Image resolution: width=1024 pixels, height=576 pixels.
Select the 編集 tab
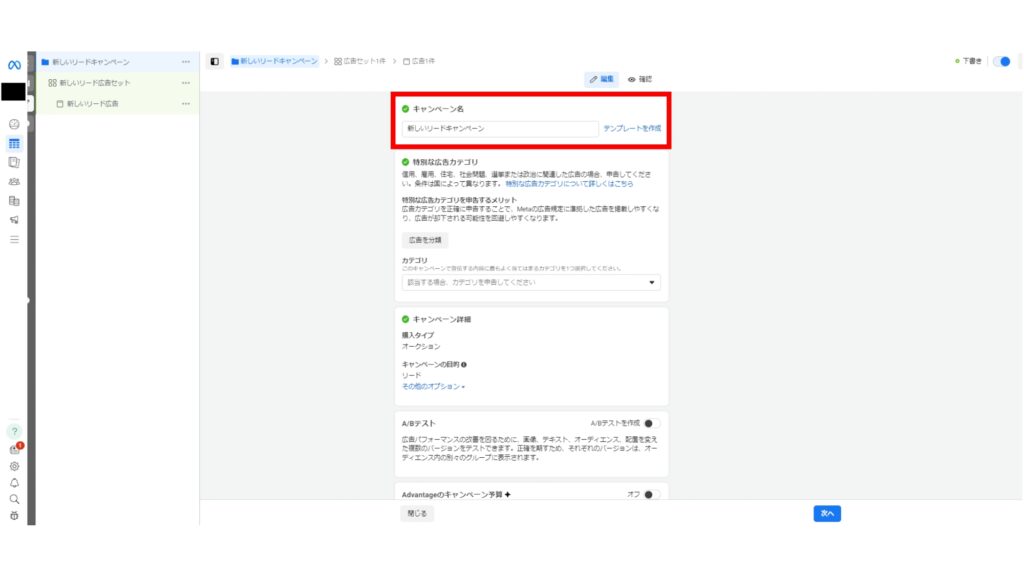[601, 78]
